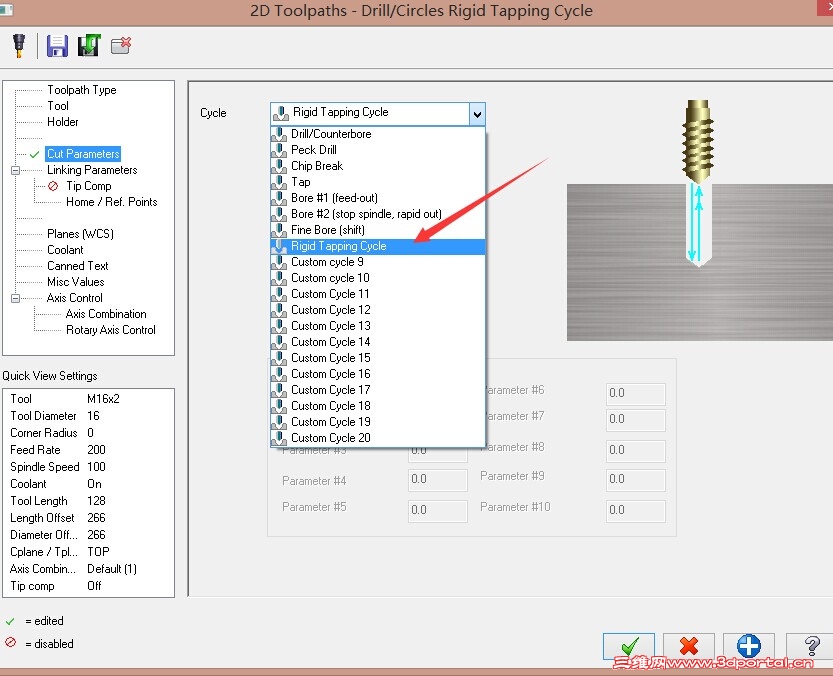Click the red X cancel button

[688, 646]
